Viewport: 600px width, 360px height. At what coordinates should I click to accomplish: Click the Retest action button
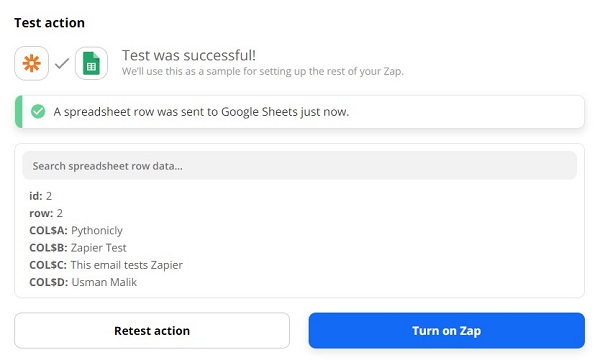pos(152,331)
